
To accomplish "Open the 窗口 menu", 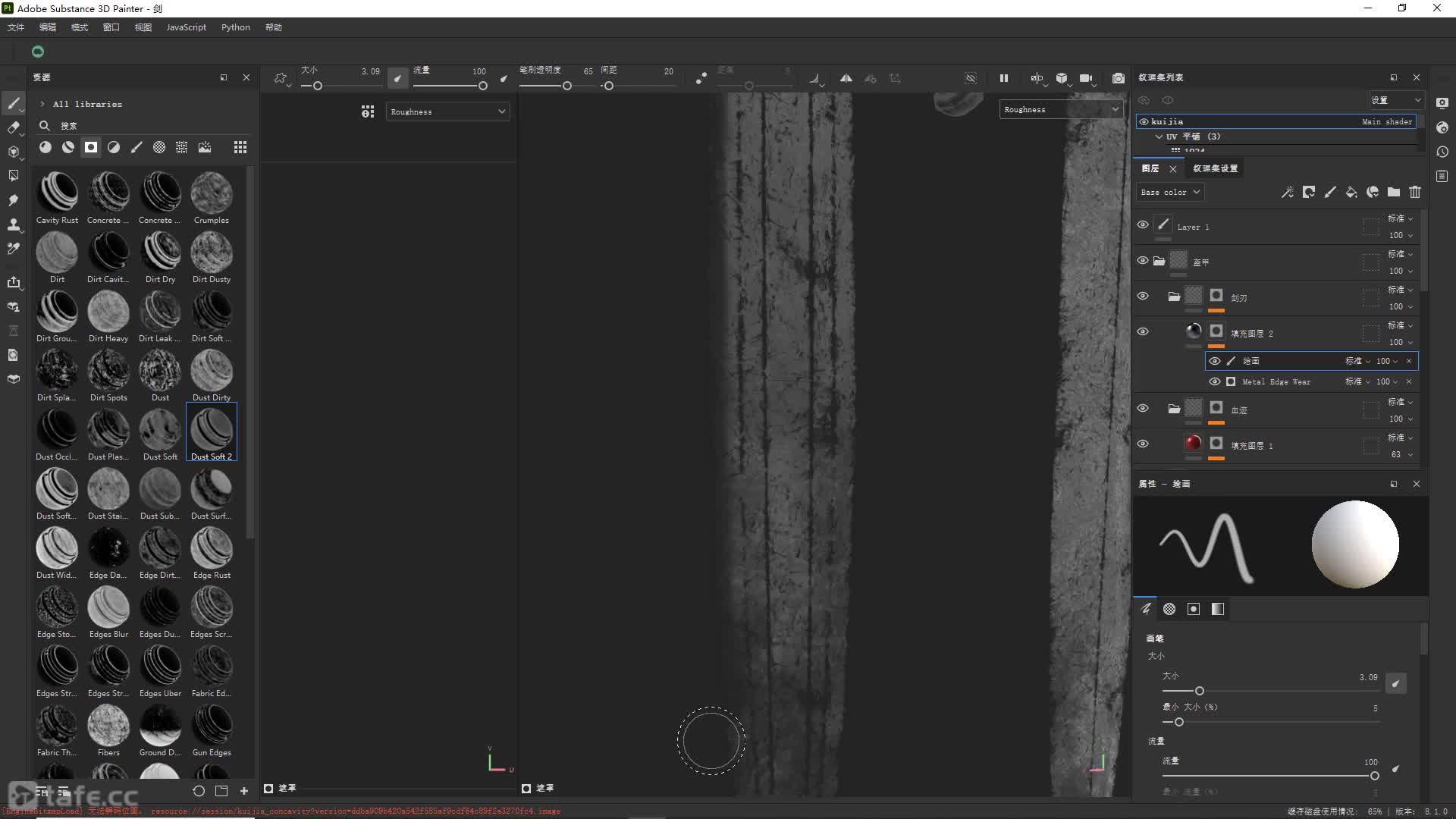I will (111, 27).
